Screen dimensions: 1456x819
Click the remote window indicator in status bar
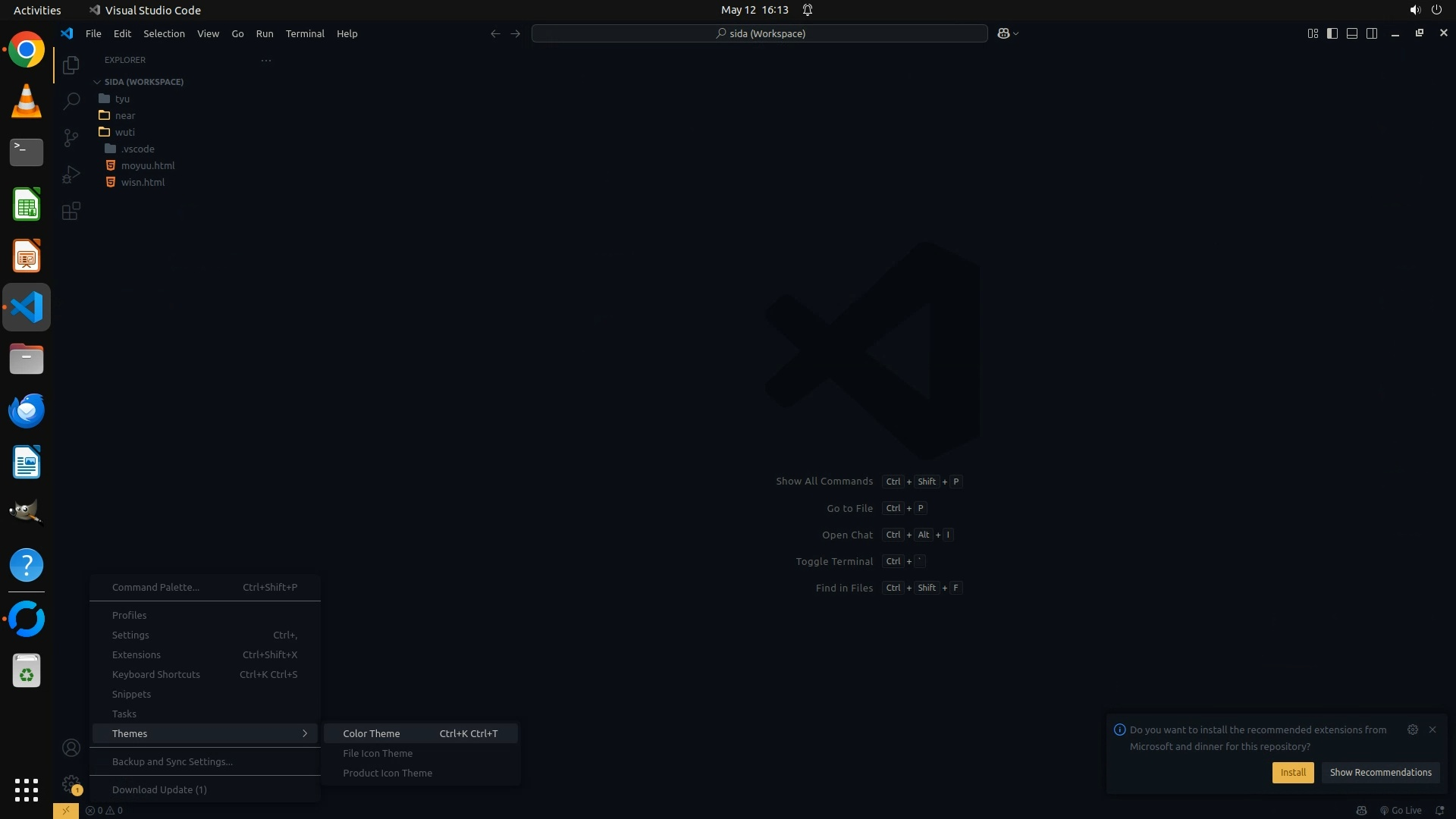pos(66,811)
